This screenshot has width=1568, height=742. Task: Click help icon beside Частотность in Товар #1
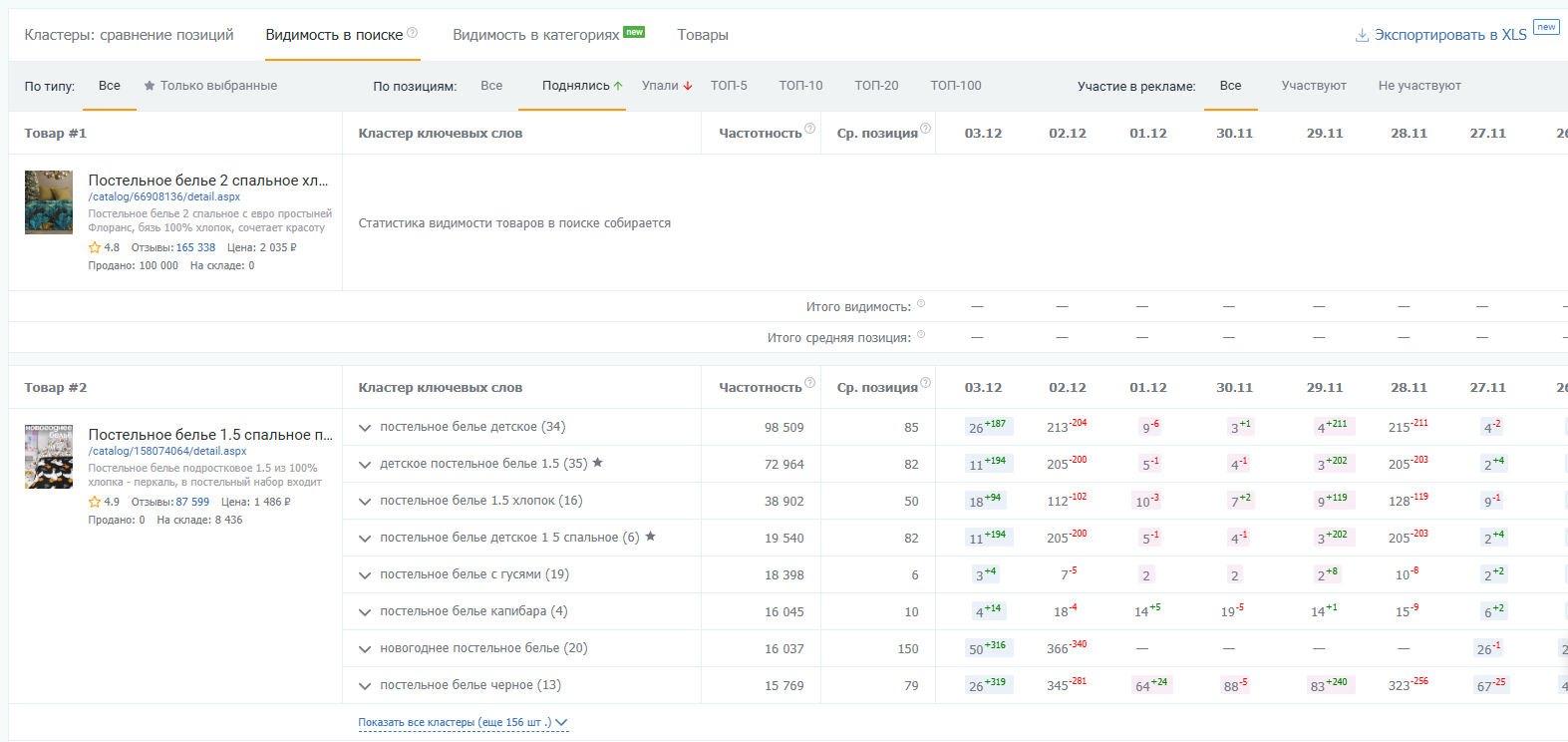click(809, 129)
